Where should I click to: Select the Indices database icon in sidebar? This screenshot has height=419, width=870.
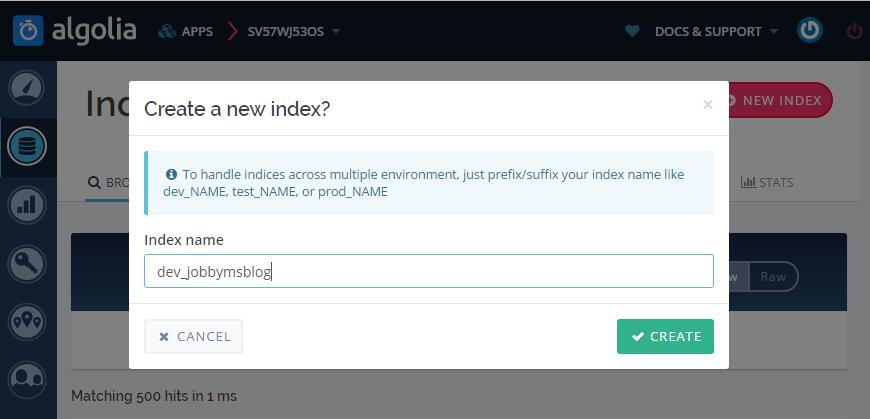pyautogui.click(x=26, y=147)
